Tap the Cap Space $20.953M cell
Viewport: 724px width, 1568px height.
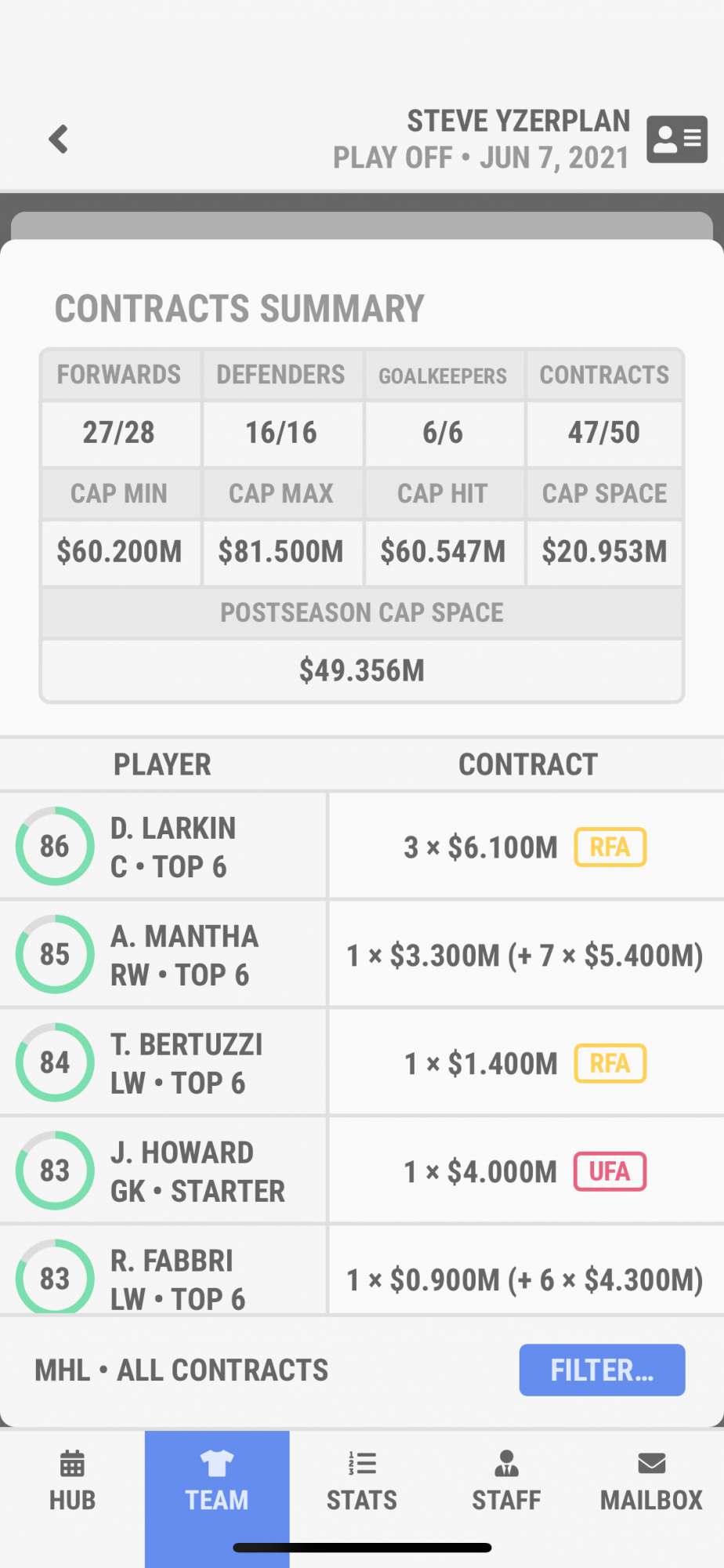[604, 551]
